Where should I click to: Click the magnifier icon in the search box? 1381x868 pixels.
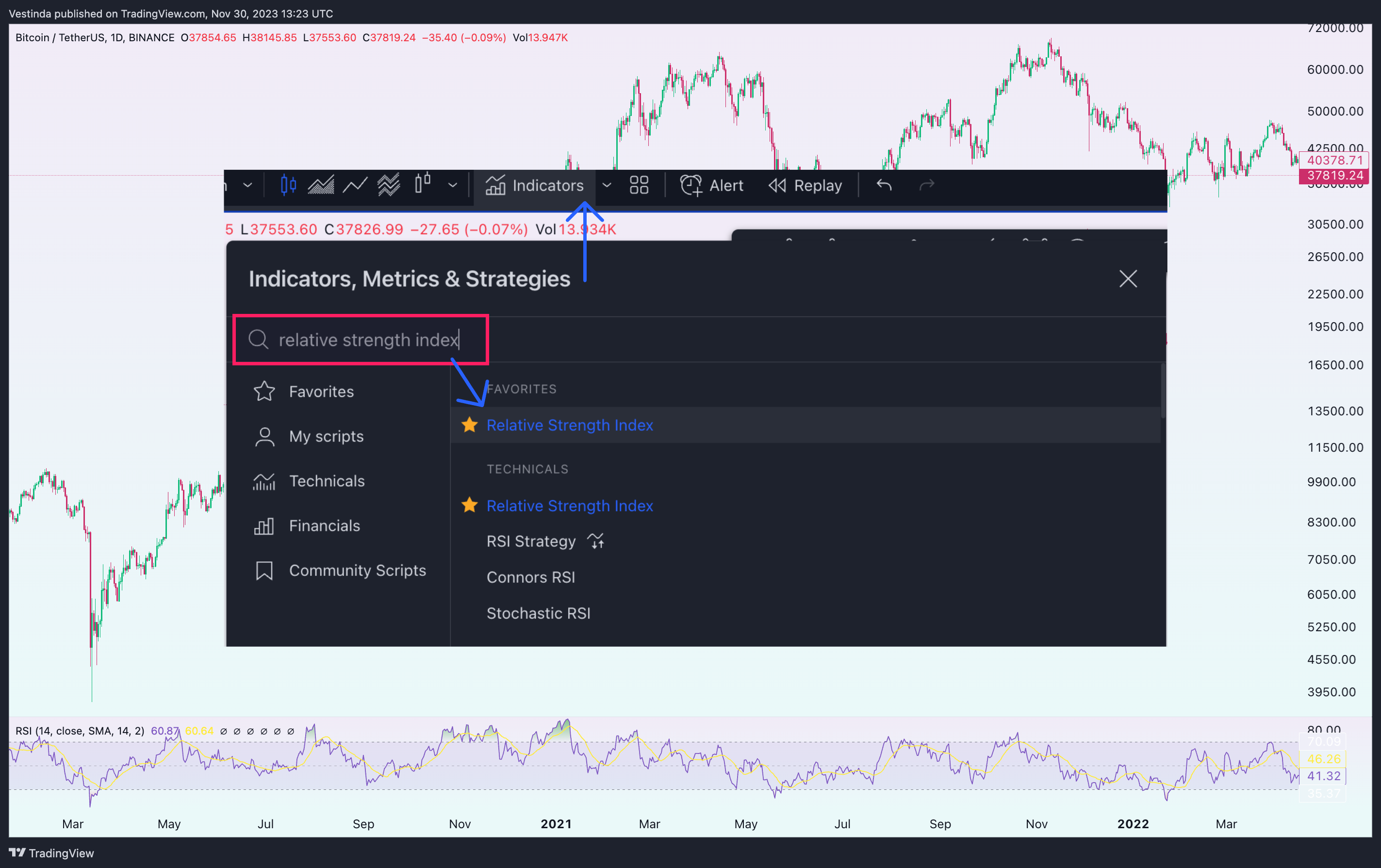258,340
